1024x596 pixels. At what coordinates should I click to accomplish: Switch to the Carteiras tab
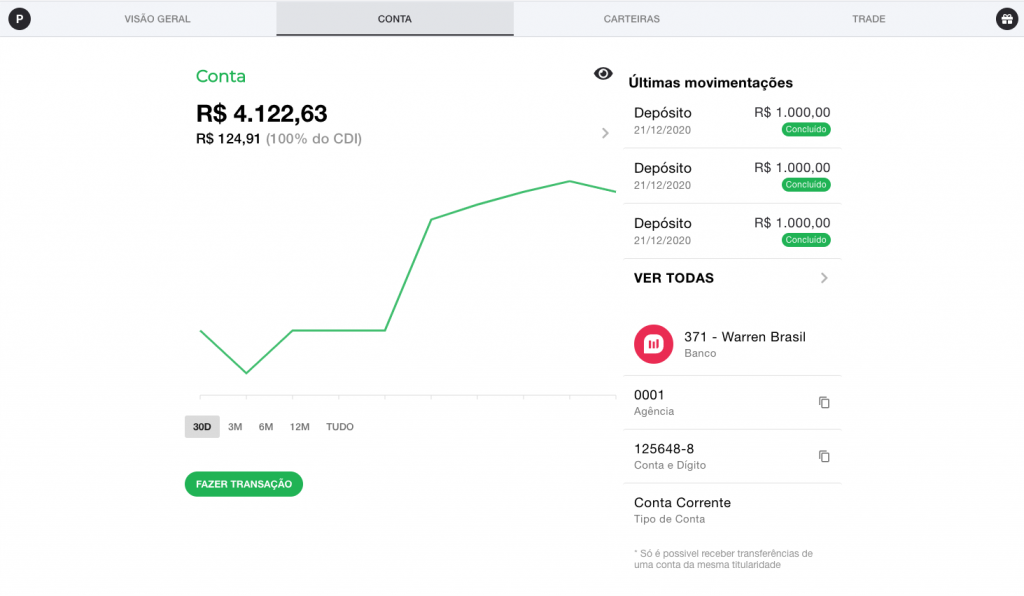(631, 19)
